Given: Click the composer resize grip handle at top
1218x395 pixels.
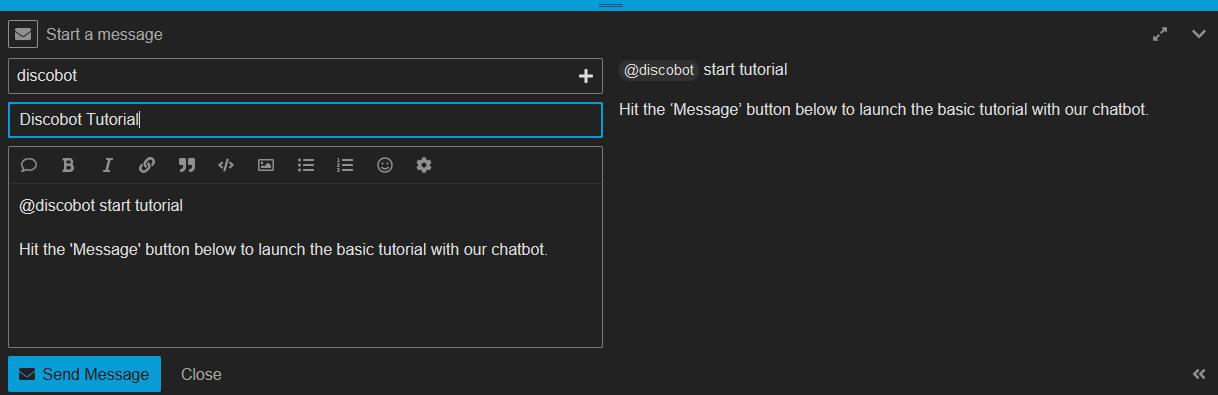Looking at the screenshot, I should pyautogui.click(x=610, y=5).
